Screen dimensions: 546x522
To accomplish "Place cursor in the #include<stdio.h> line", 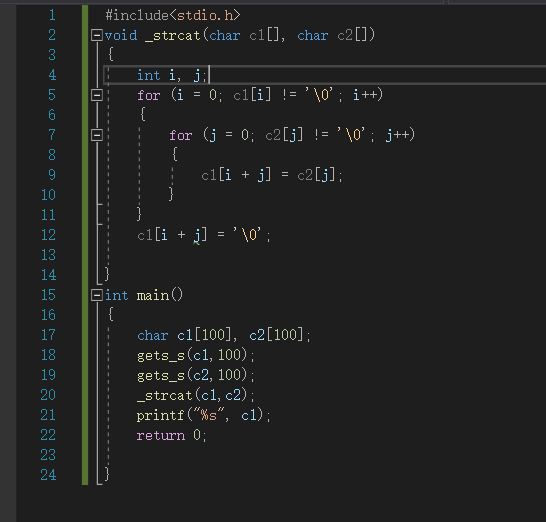I will coord(173,15).
